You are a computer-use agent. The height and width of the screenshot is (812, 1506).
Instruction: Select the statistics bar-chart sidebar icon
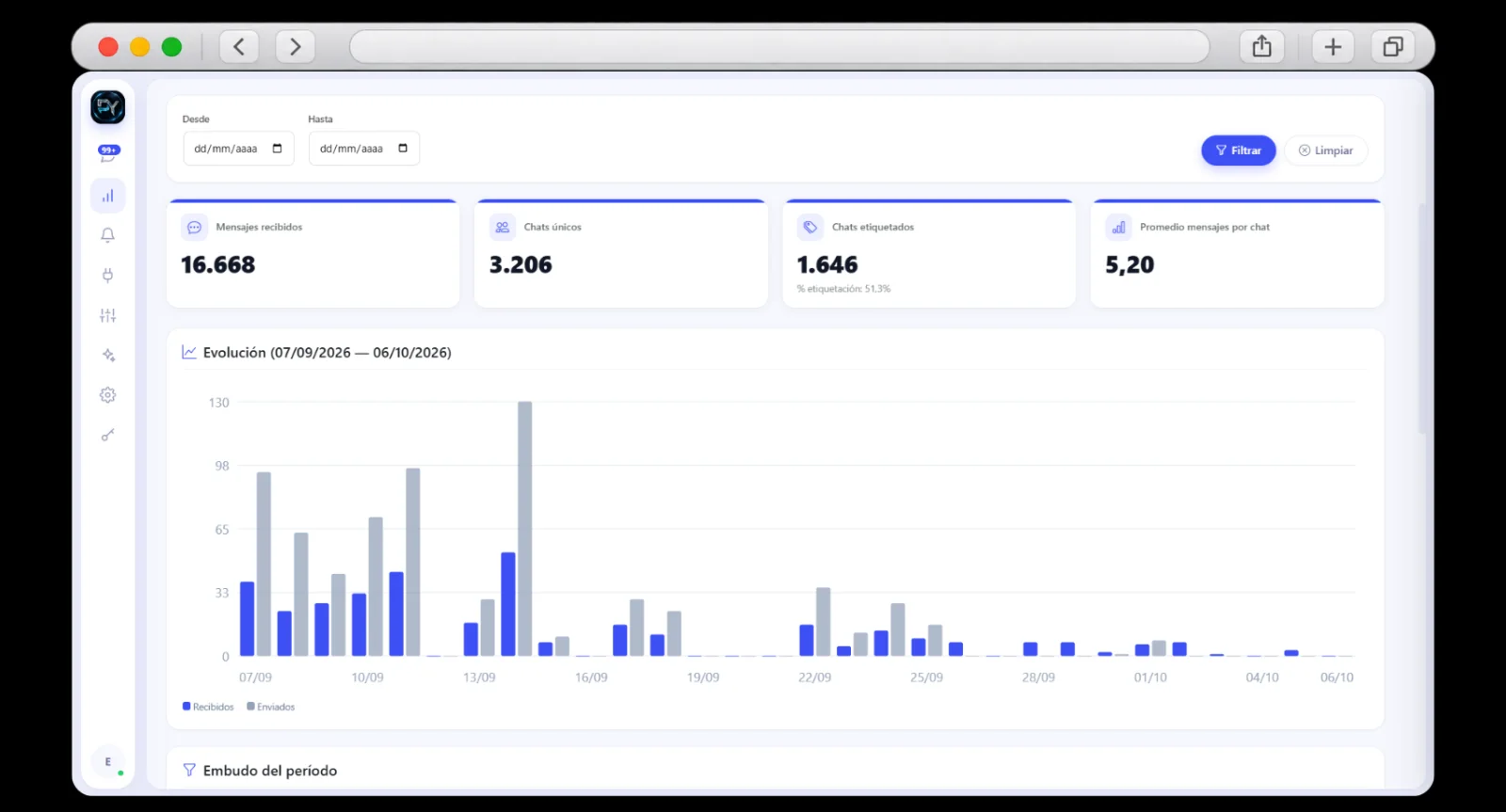coord(108,196)
